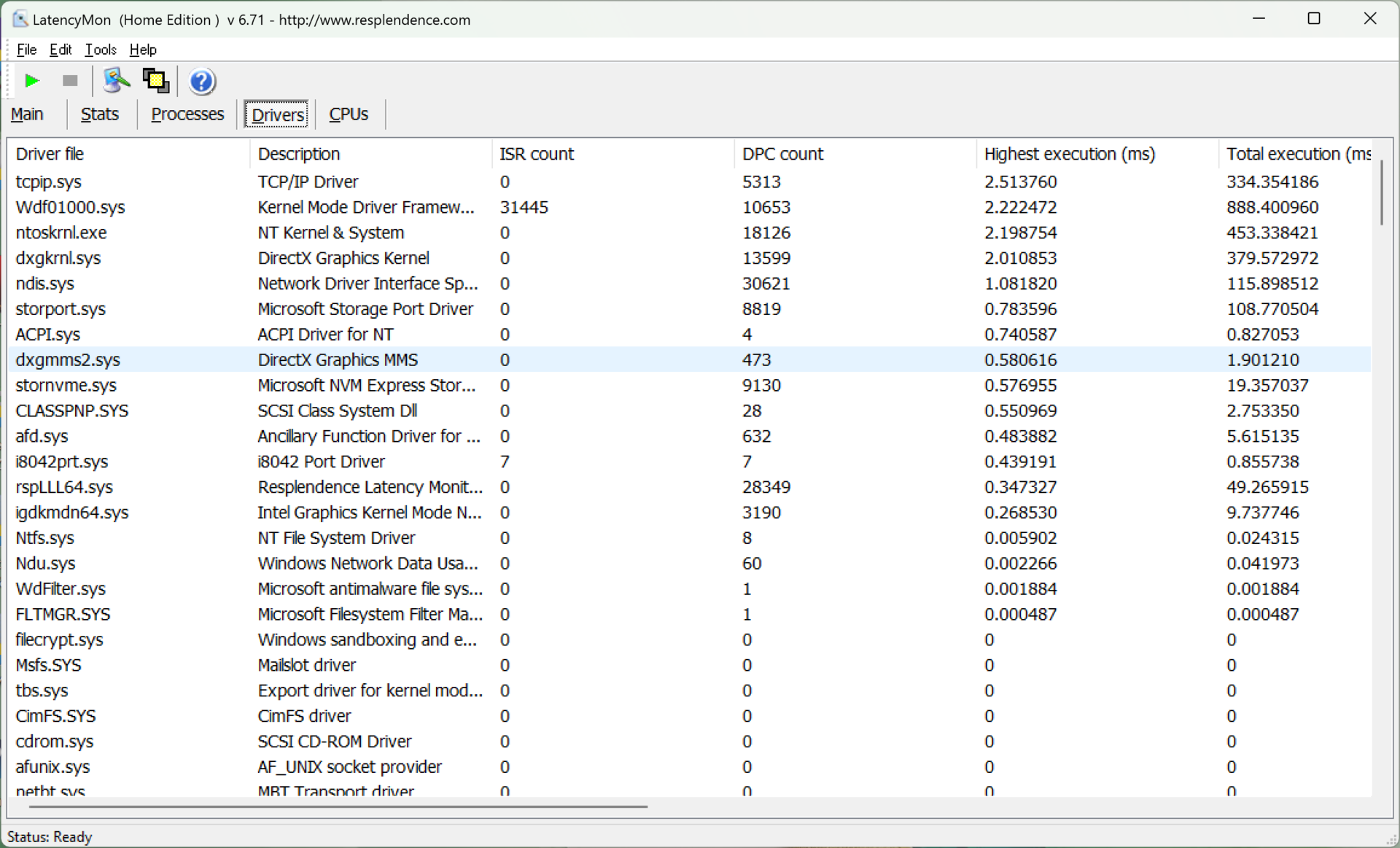Image resolution: width=1400 pixels, height=848 pixels.
Task: Open the Help menu
Action: pyautogui.click(x=143, y=50)
